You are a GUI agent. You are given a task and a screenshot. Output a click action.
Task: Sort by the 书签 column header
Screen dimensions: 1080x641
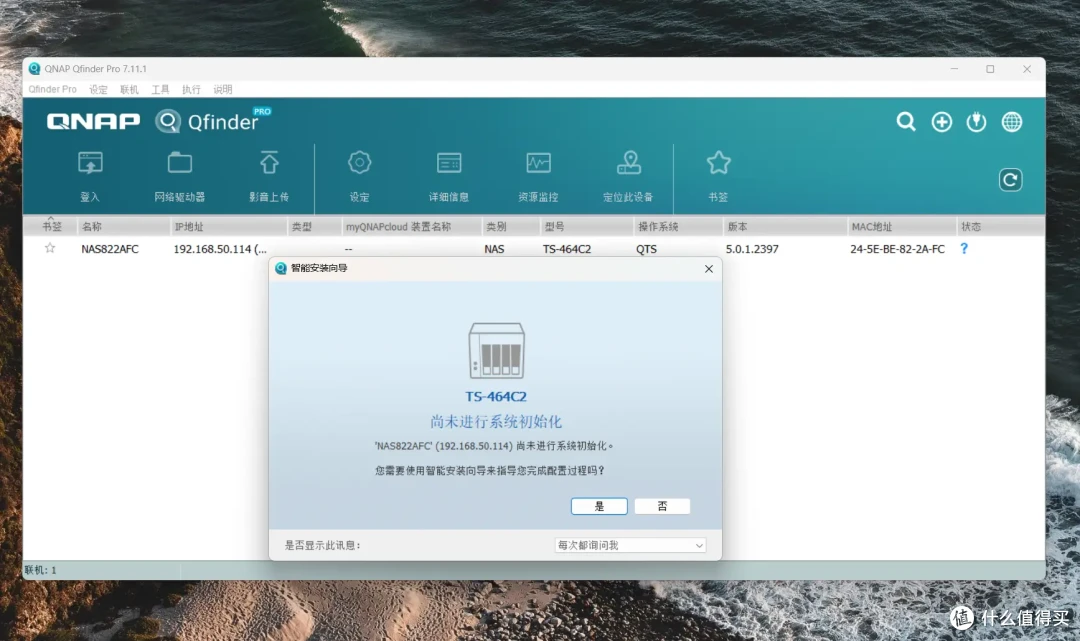tap(51, 227)
